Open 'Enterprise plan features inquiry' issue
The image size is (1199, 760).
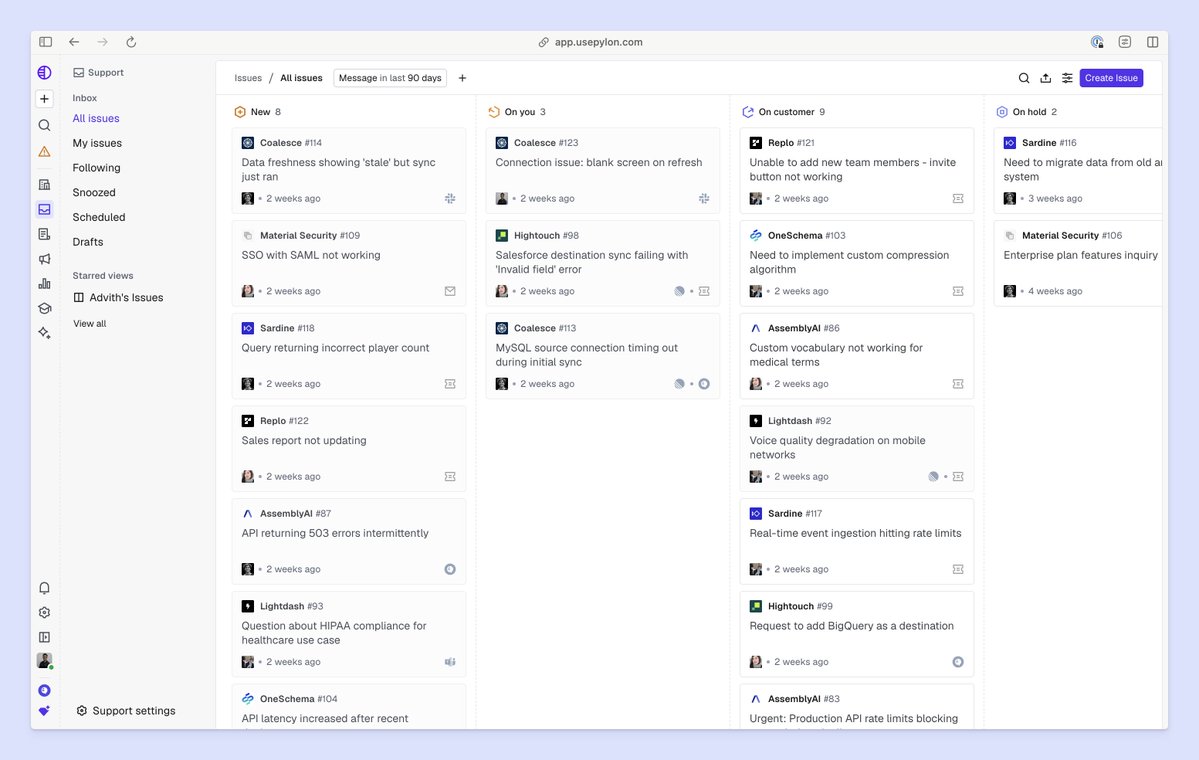click(x=1078, y=263)
